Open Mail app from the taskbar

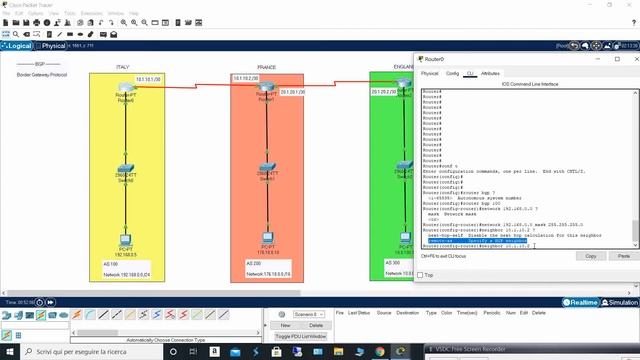[x=235, y=351]
